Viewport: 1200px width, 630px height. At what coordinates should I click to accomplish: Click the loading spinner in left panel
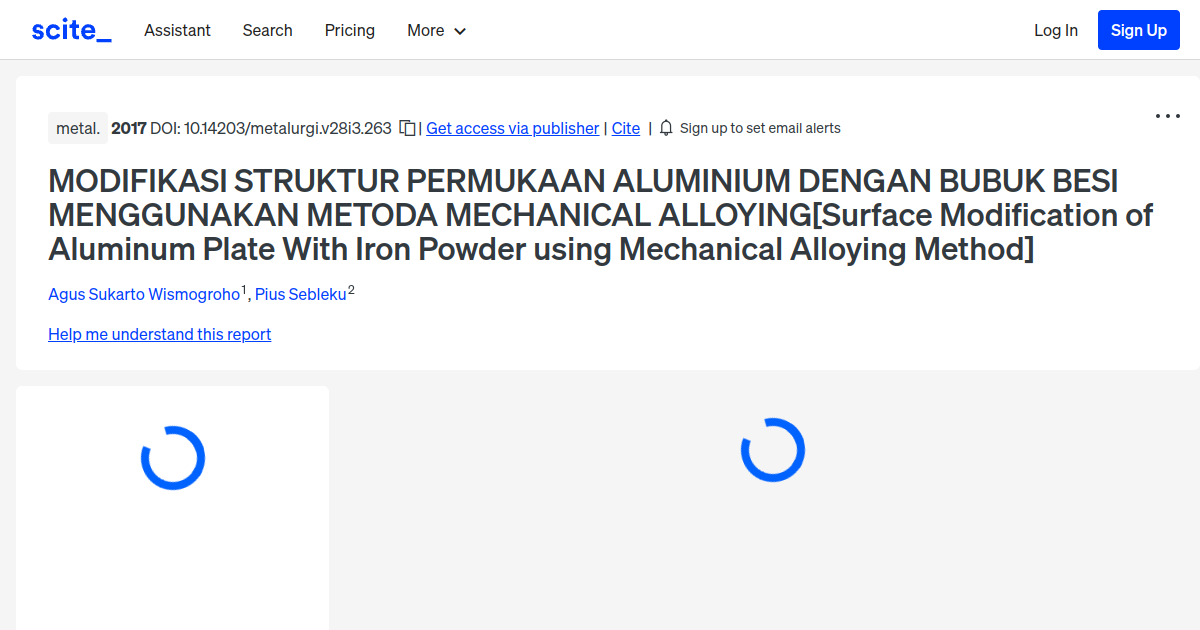tap(173, 457)
